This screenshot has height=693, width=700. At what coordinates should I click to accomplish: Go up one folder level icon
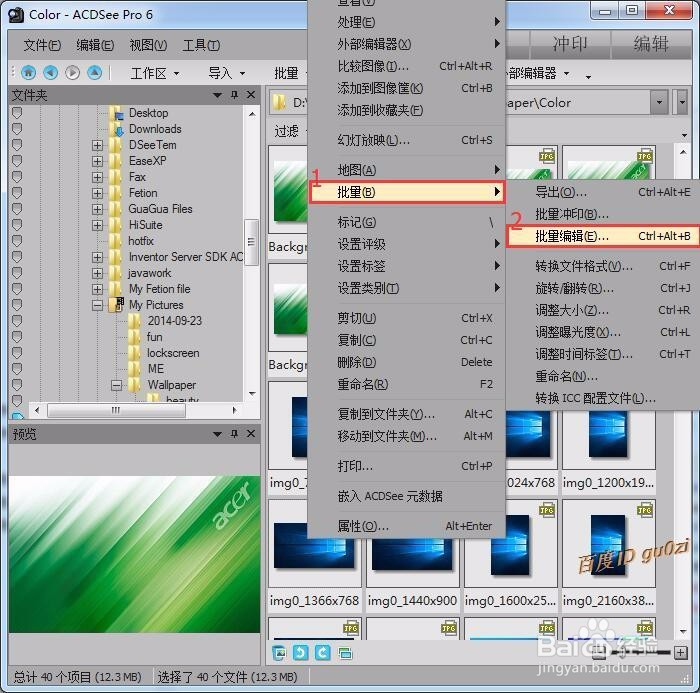94,72
